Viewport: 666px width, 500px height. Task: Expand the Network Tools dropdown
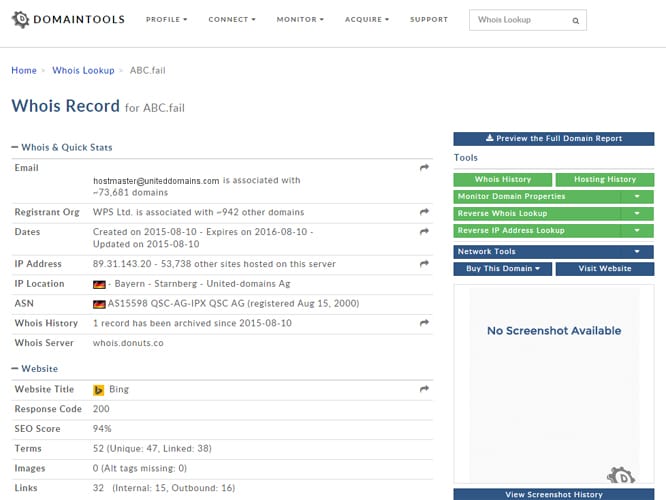point(636,252)
